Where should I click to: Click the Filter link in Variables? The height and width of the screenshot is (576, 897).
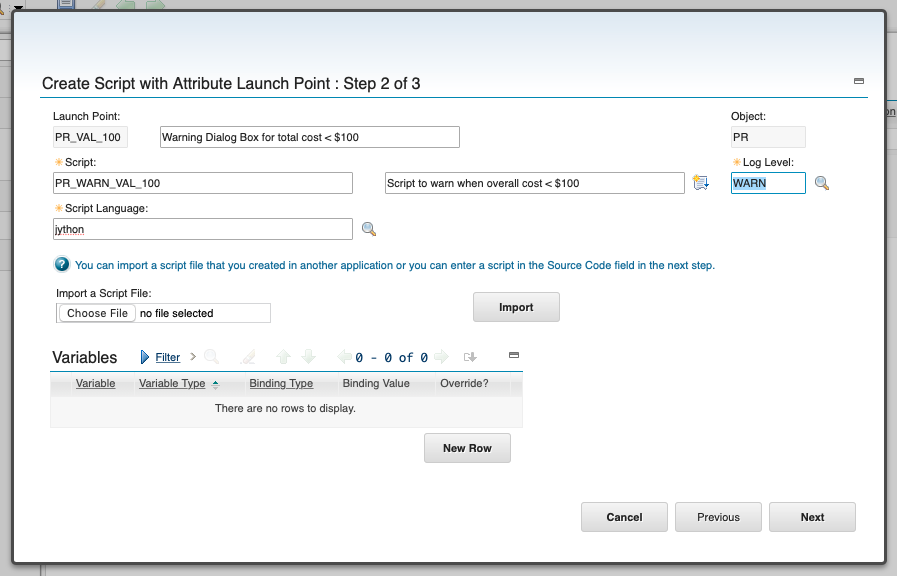point(168,357)
